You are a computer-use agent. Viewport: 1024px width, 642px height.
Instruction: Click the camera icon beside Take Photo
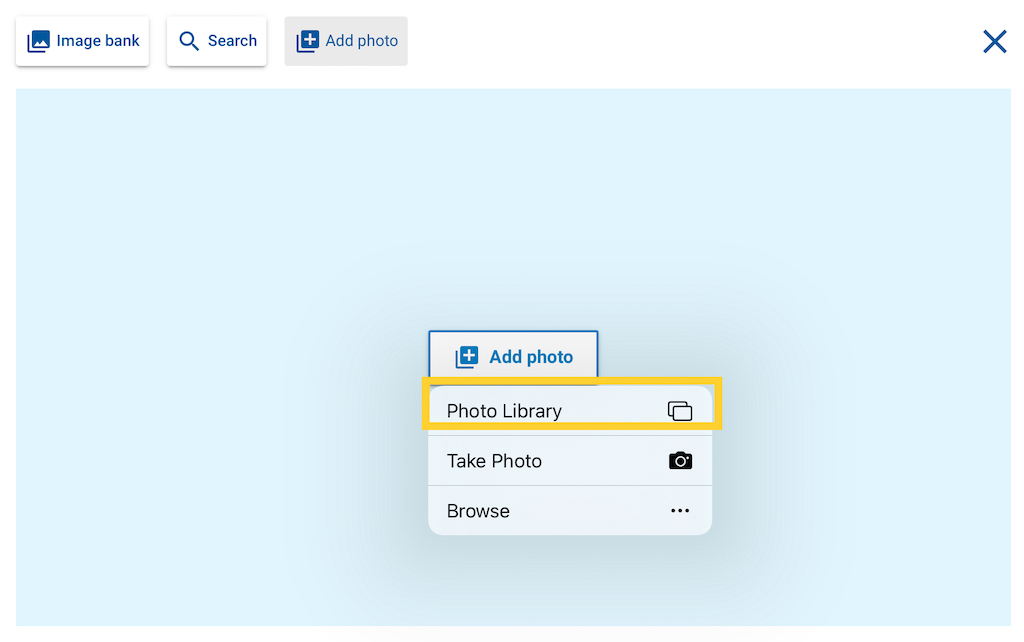click(x=680, y=460)
